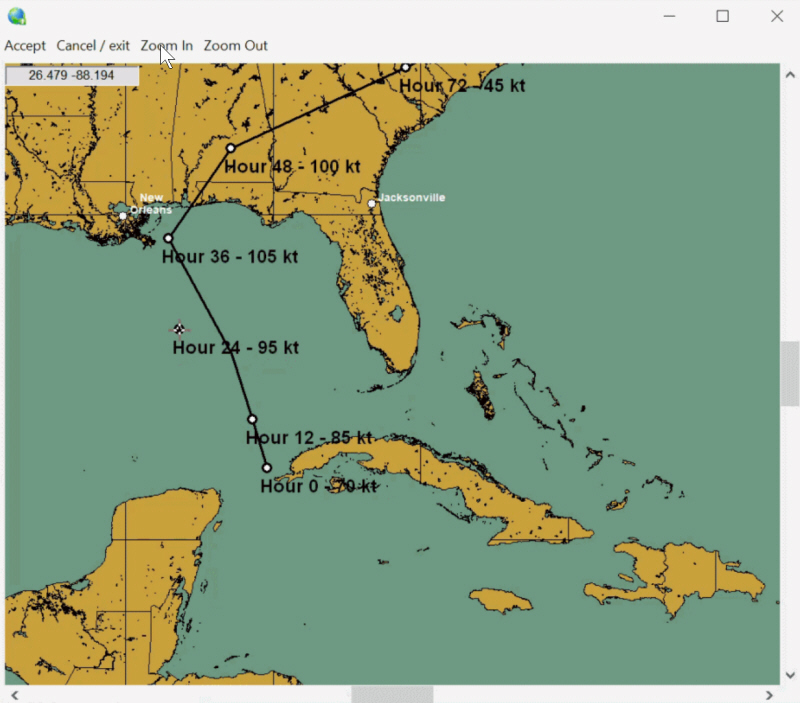This screenshot has width=800, height=703.
Task: Maximize the map window
Action: [722, 16]
